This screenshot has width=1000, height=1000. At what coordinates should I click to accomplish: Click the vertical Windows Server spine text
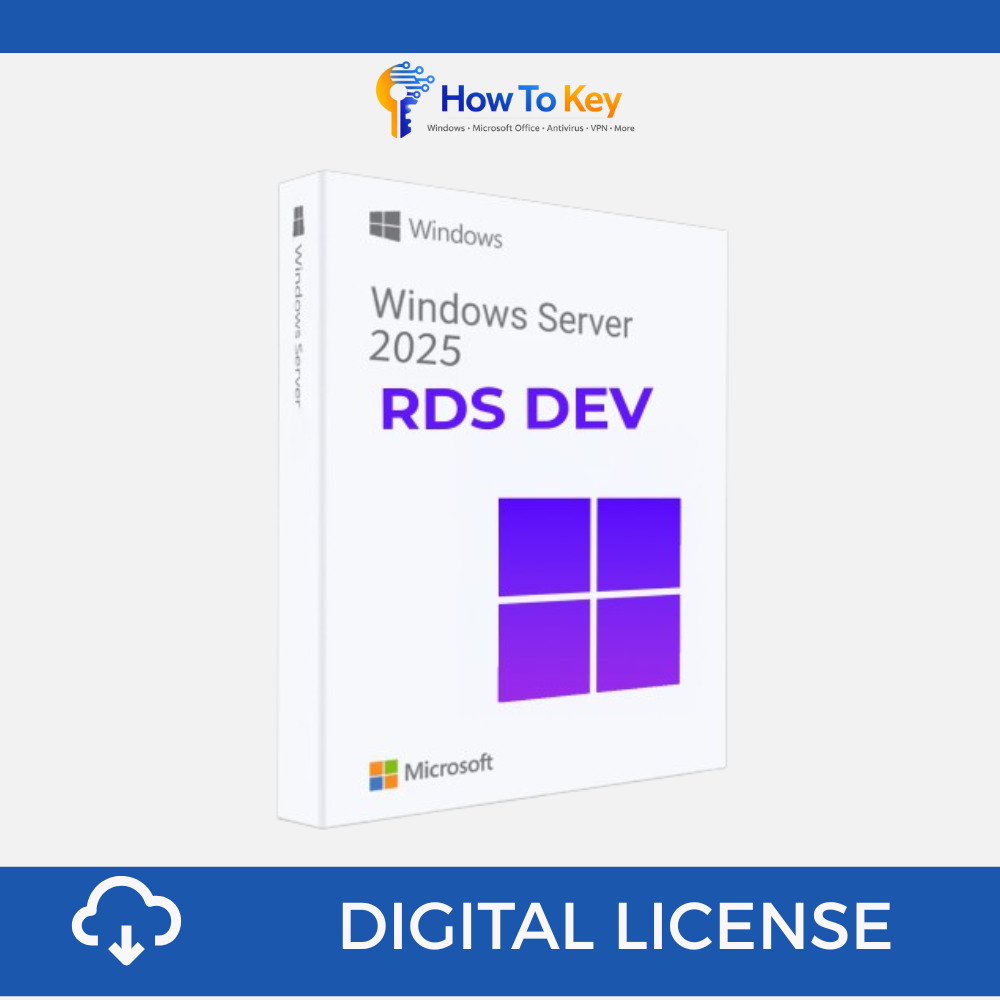pyautogui.click(x=297, y=320)
